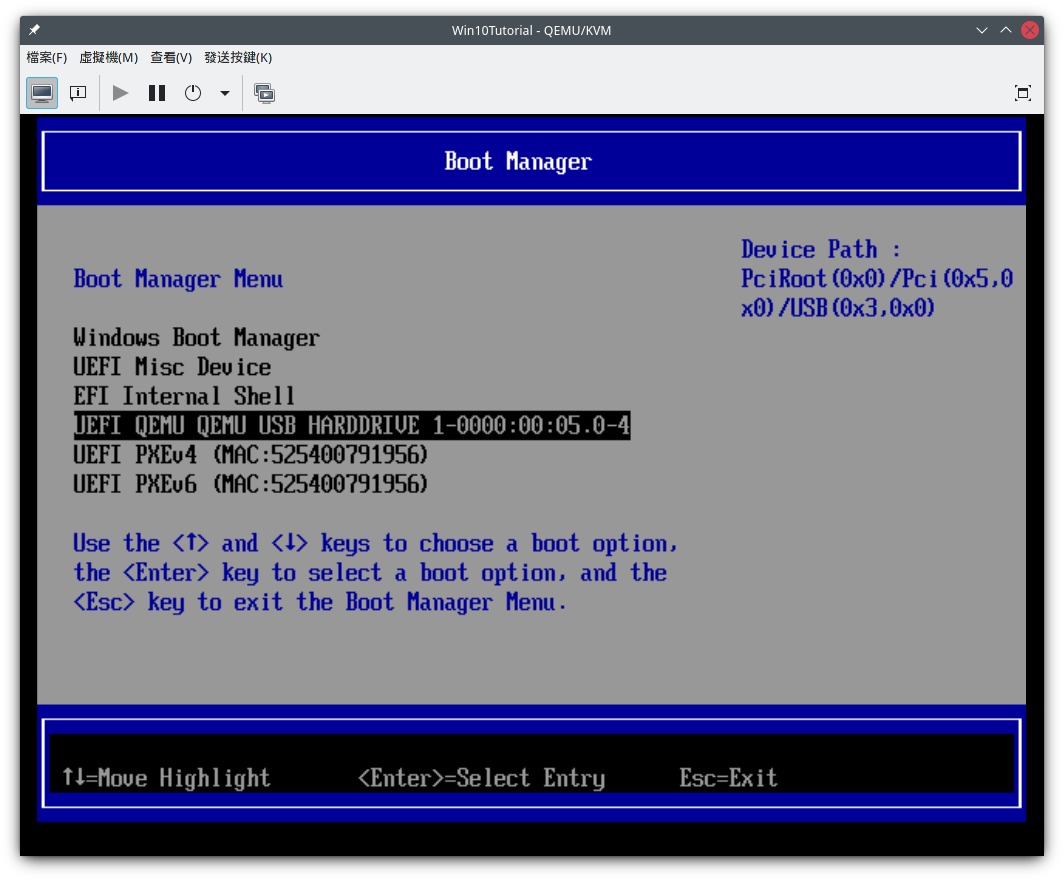Open the 發送按鍵(K) menu
The width and height of the screenshot is (1064, 880).
point(238,58)
